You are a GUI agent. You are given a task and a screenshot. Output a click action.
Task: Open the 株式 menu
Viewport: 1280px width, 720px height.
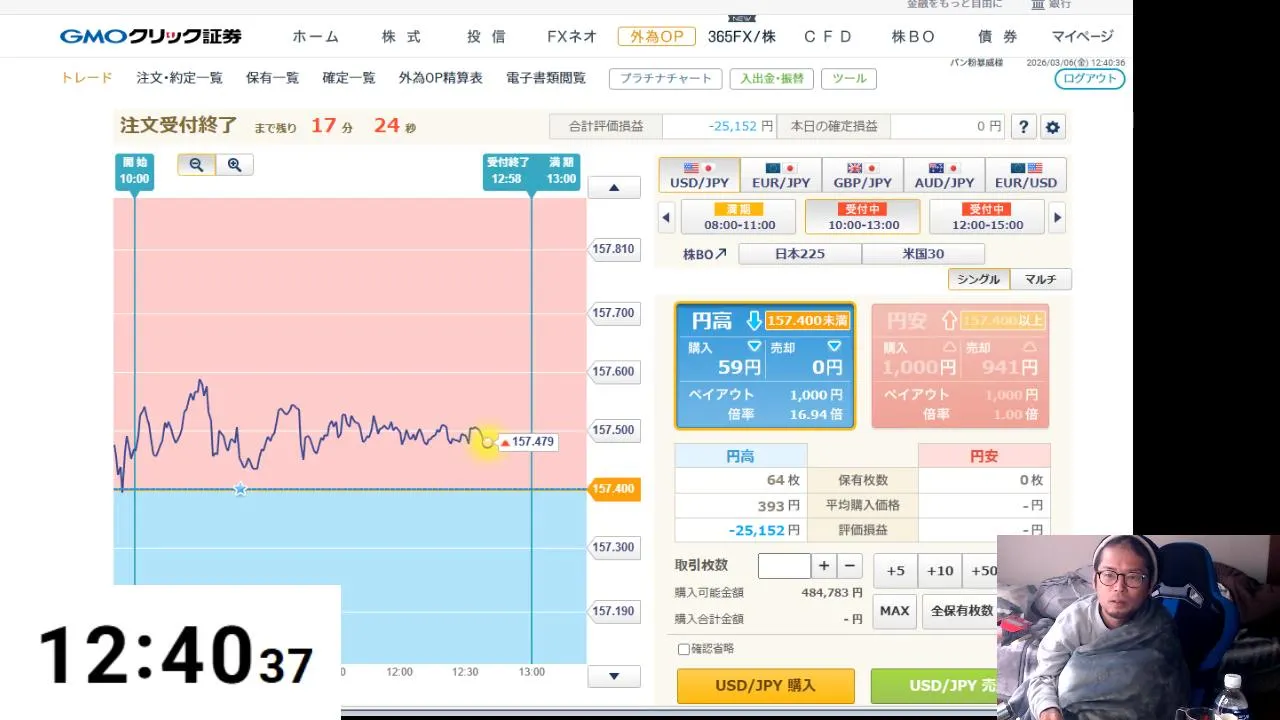[x=401, y=37]
